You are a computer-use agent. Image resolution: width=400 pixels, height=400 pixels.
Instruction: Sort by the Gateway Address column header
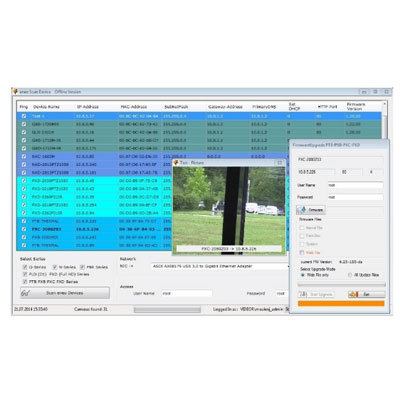tap(225, 107)
